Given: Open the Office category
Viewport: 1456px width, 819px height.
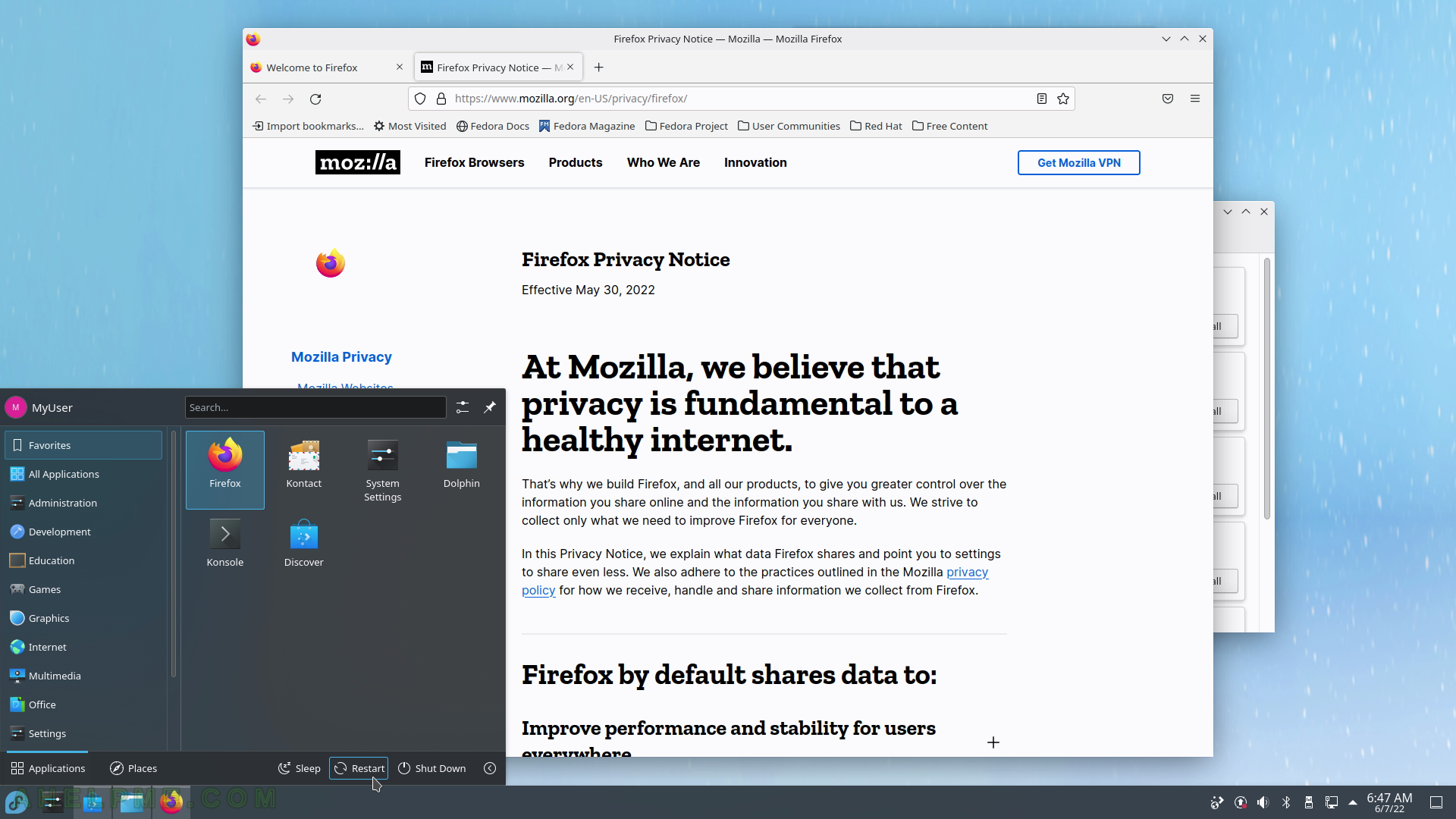Looking at the screenshot, I should (83, 704).
